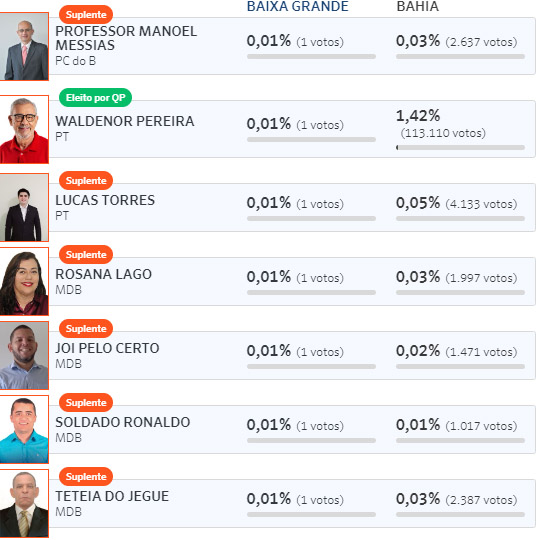Open Professor Manoel Messias candidate photo

[24, 46]
